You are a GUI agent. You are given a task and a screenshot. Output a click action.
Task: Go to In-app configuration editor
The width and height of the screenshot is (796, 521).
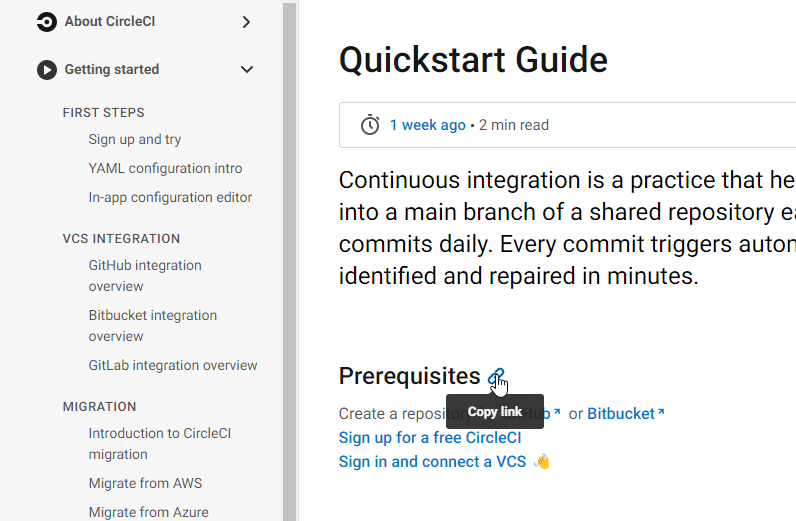tap(170, 197)
